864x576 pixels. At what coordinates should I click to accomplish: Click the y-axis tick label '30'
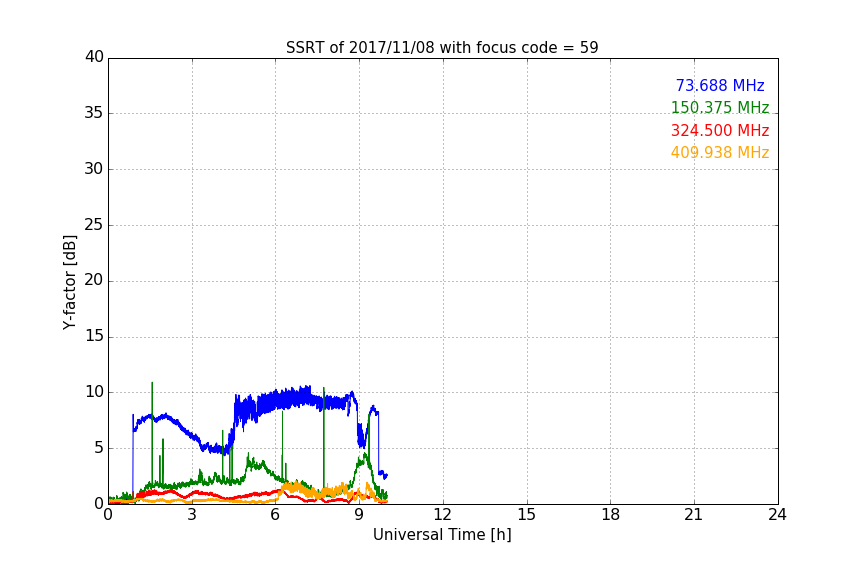point(94,169)
